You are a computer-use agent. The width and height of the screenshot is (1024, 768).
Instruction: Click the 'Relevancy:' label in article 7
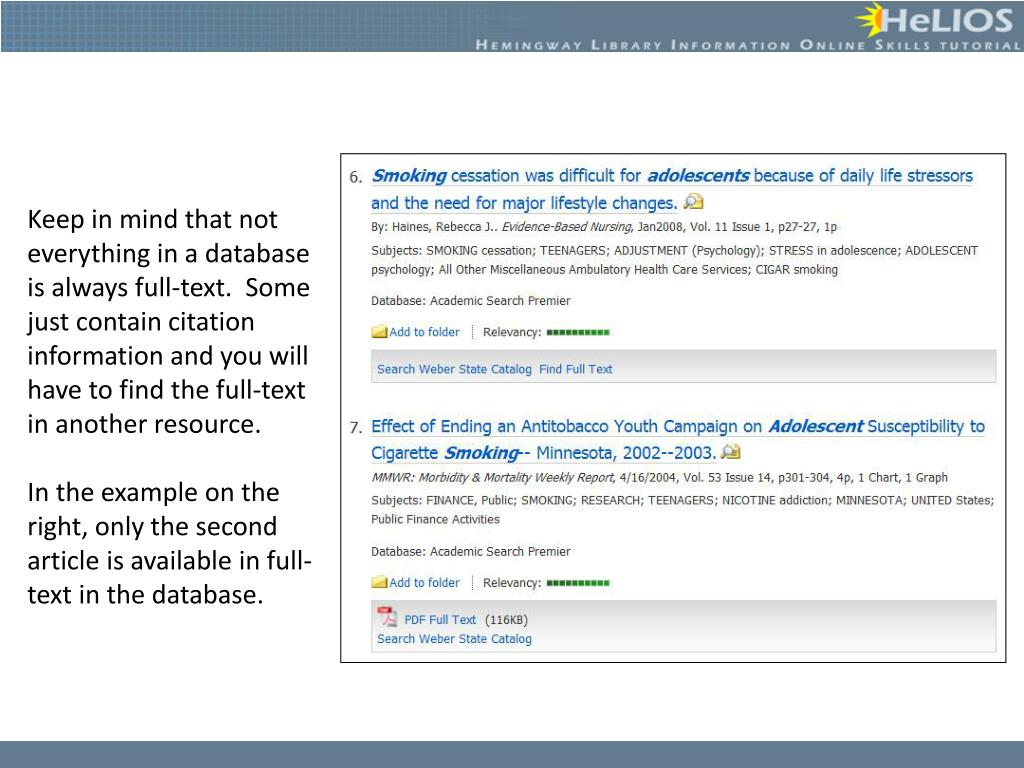511,583
